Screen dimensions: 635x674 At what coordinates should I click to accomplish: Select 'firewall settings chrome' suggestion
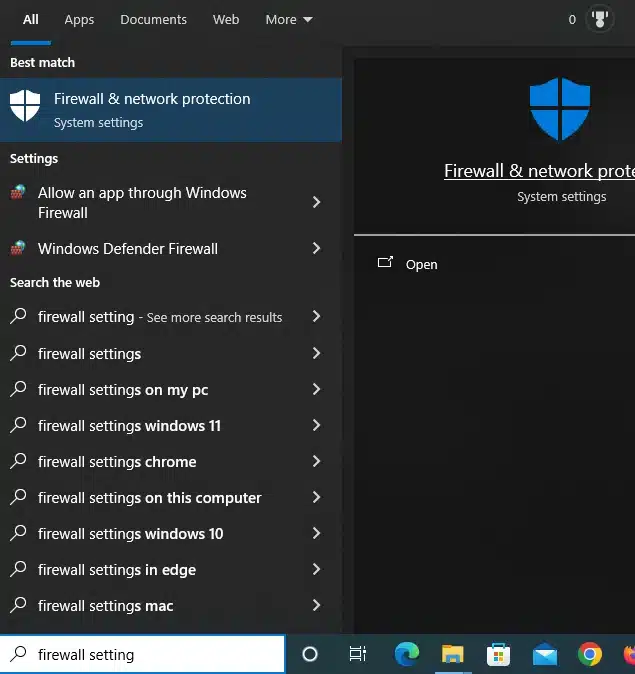click(171, 462)
